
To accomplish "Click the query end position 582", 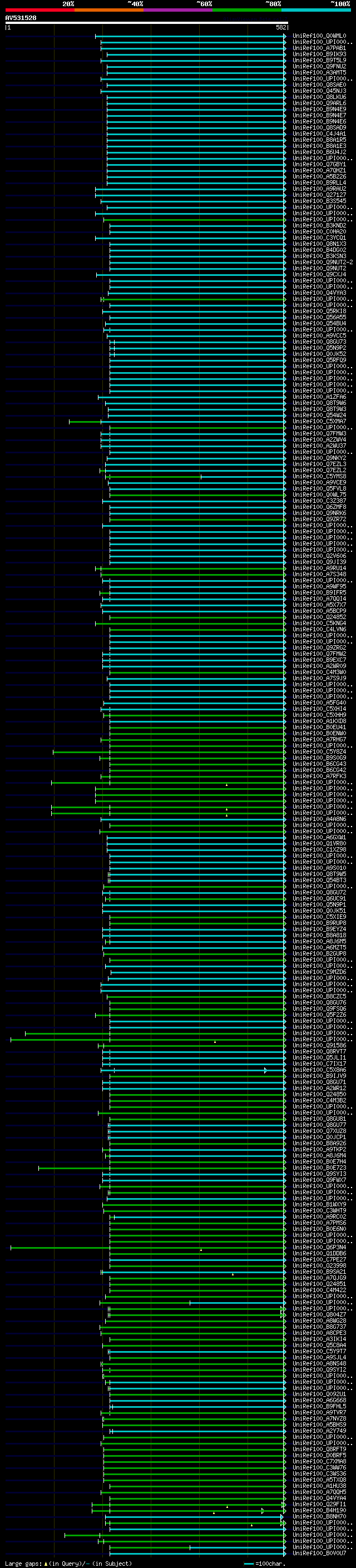I will pos(281,27).
